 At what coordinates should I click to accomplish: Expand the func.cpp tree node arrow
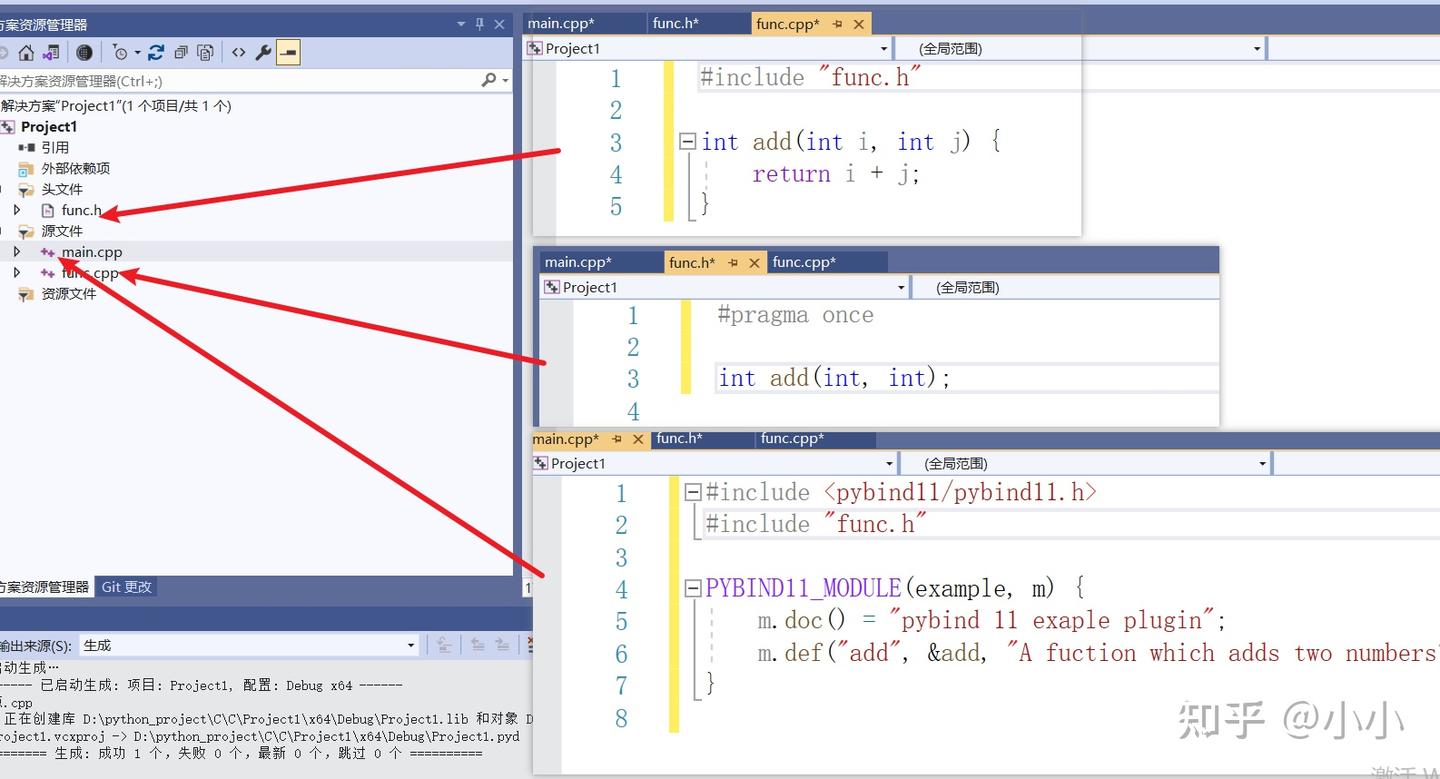(17, 273)
